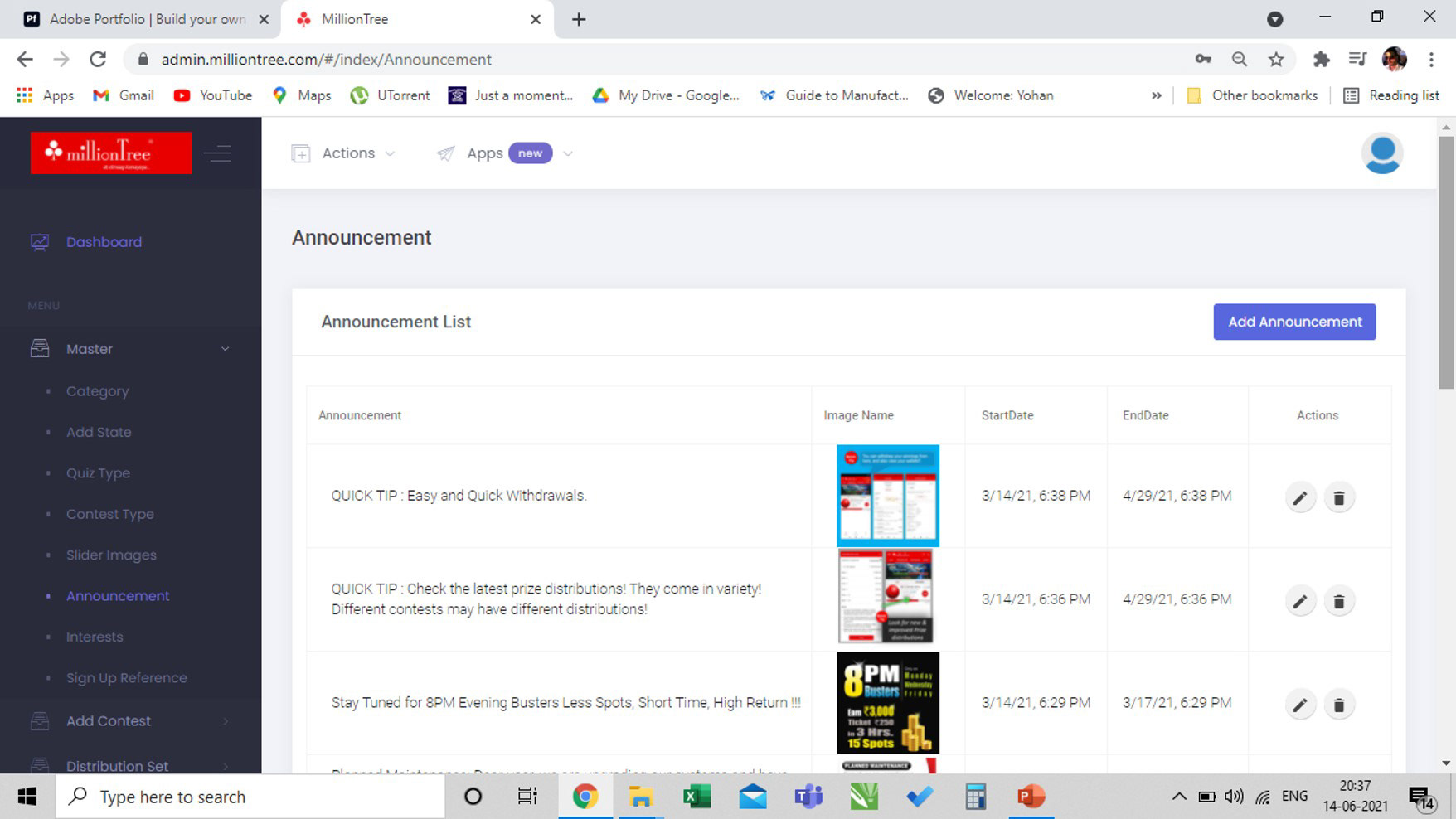Edit the Easy and Quick Withdrawals announcement
Viewport: 1456px width, 819px height.
(1300, 498)
